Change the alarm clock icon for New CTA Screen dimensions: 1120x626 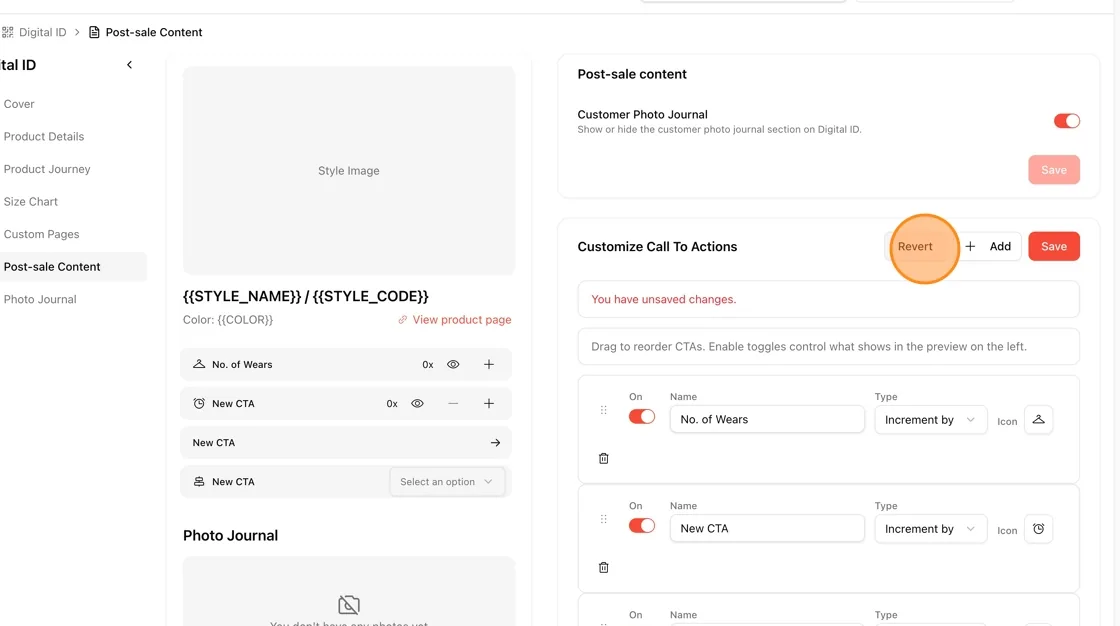coord(1039,529)
